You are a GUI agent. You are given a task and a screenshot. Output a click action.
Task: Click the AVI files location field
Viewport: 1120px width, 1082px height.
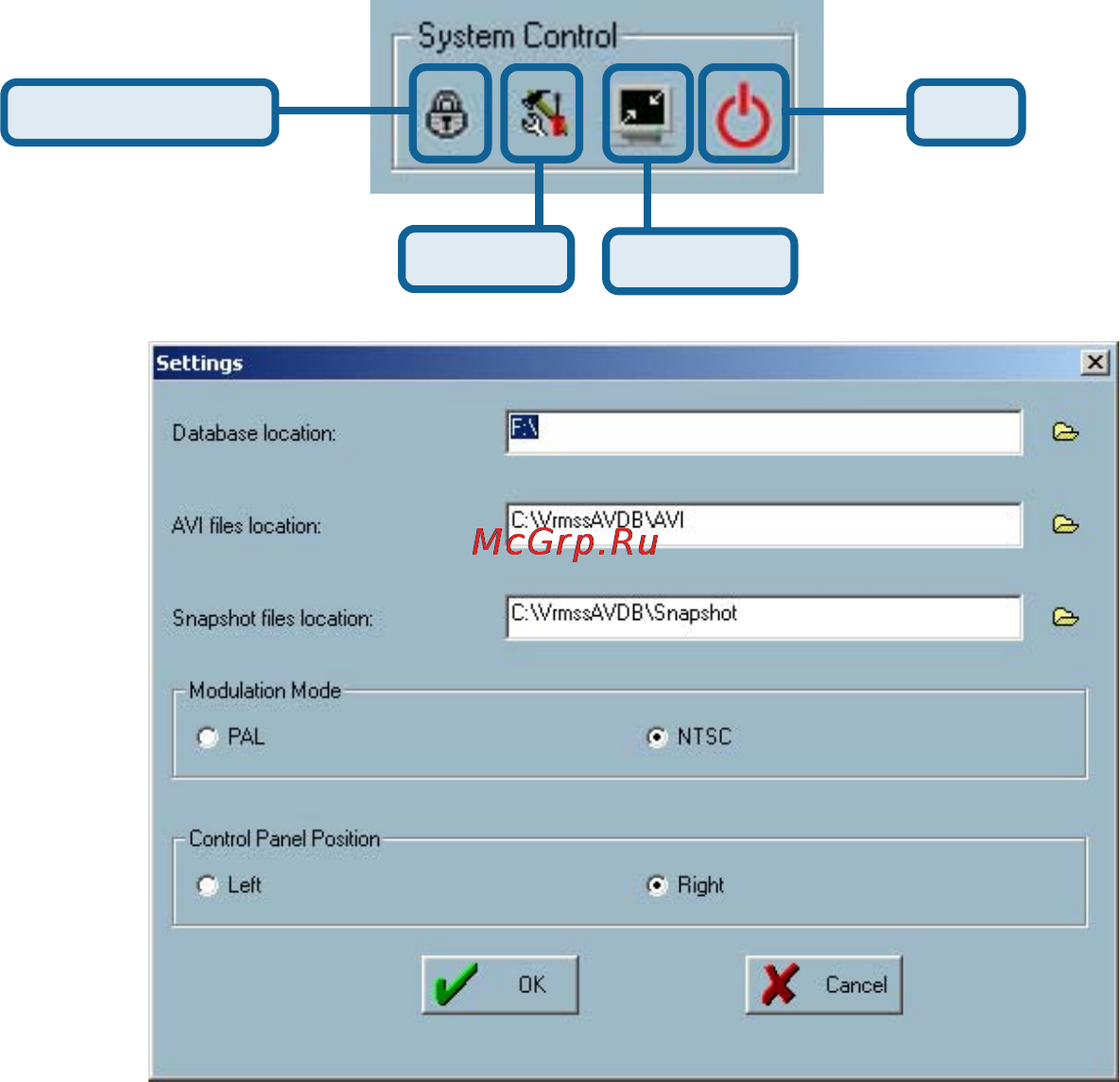pos(764,524)
